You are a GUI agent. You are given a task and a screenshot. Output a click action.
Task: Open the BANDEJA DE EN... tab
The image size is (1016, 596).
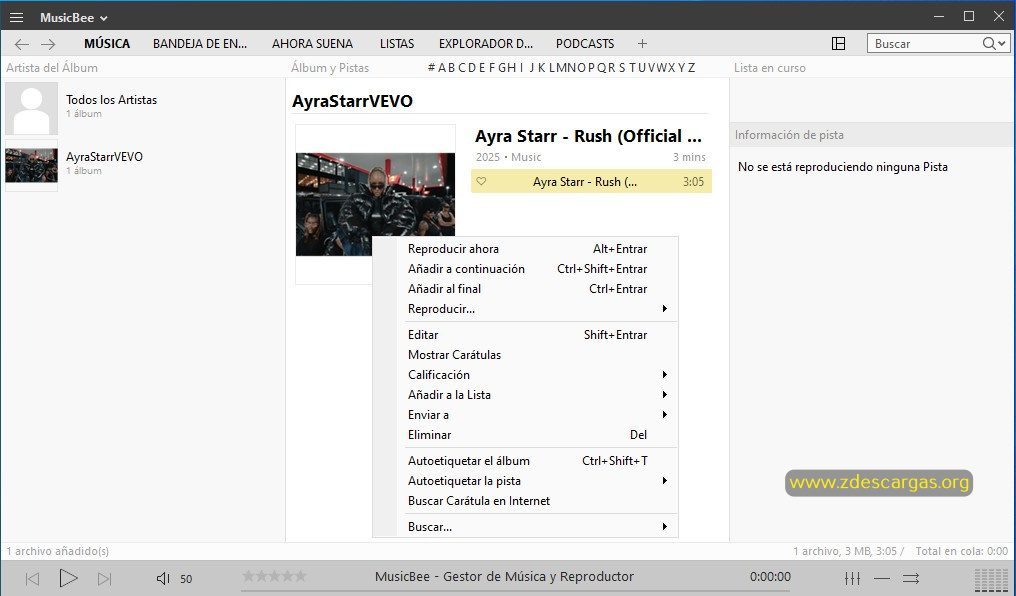(x=200, y=43)
